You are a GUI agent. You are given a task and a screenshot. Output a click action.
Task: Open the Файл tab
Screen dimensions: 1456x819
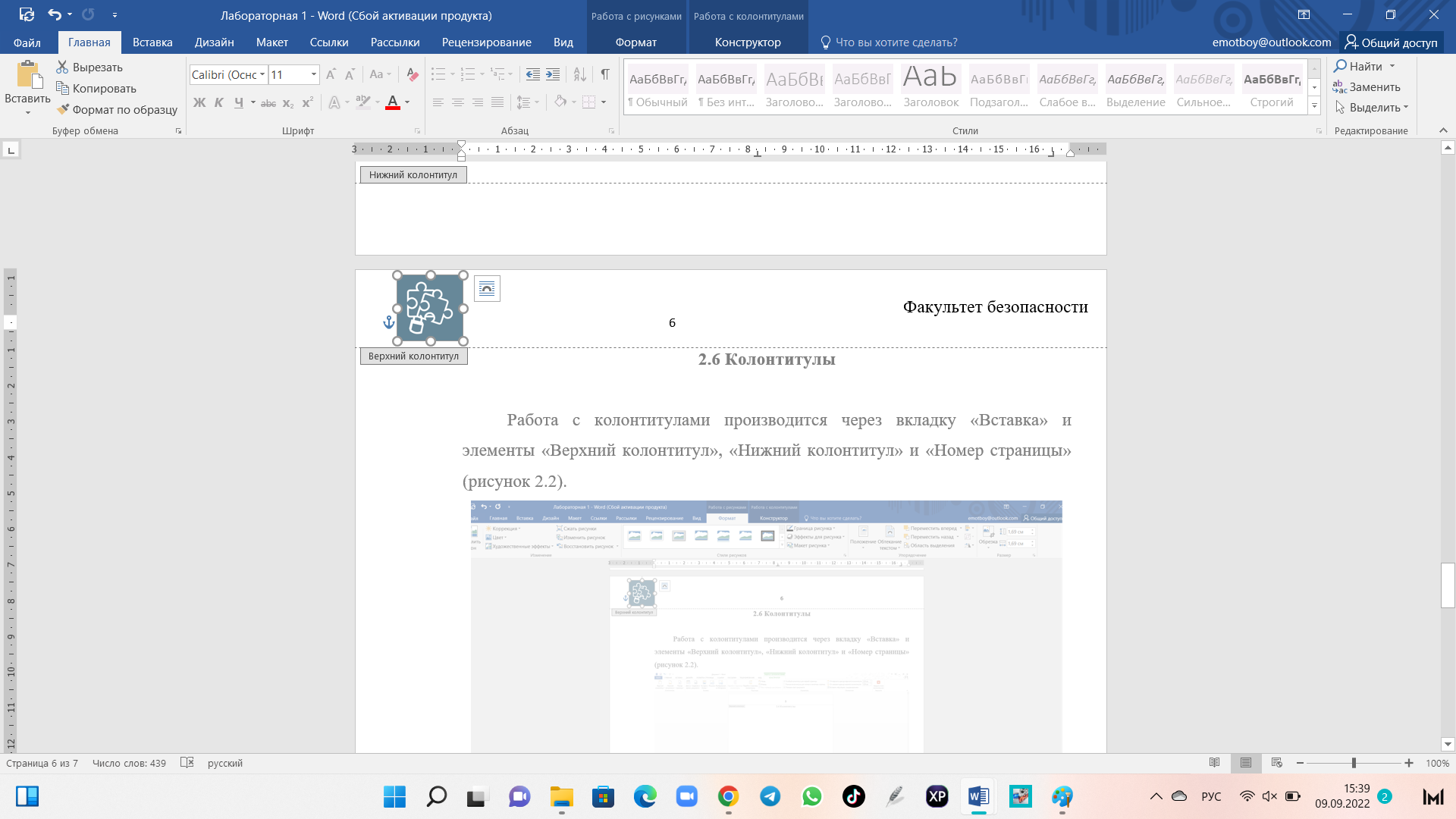click(x=27, y=42)
